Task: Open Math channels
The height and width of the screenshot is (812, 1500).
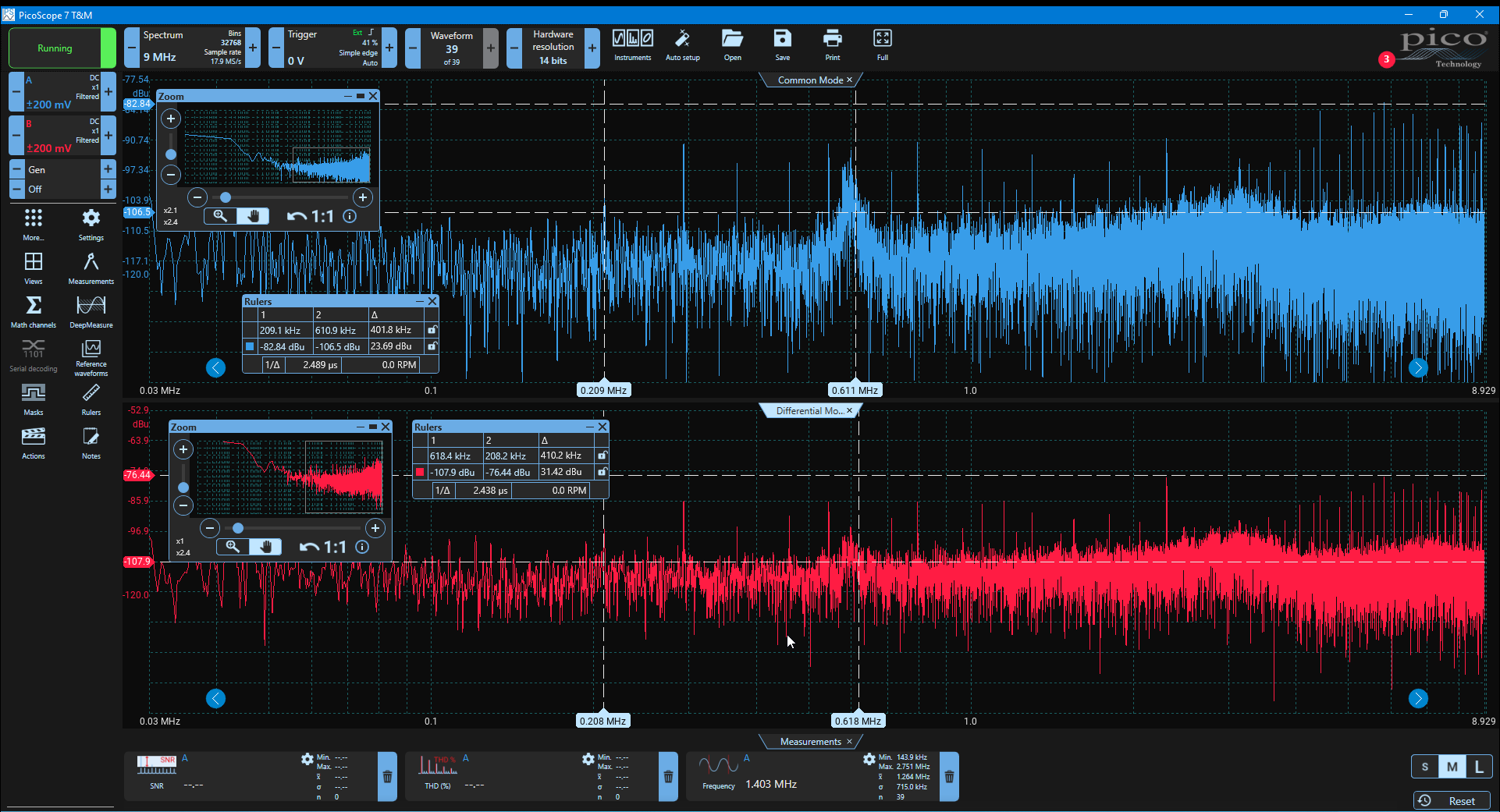Action: tap(34, 311)
